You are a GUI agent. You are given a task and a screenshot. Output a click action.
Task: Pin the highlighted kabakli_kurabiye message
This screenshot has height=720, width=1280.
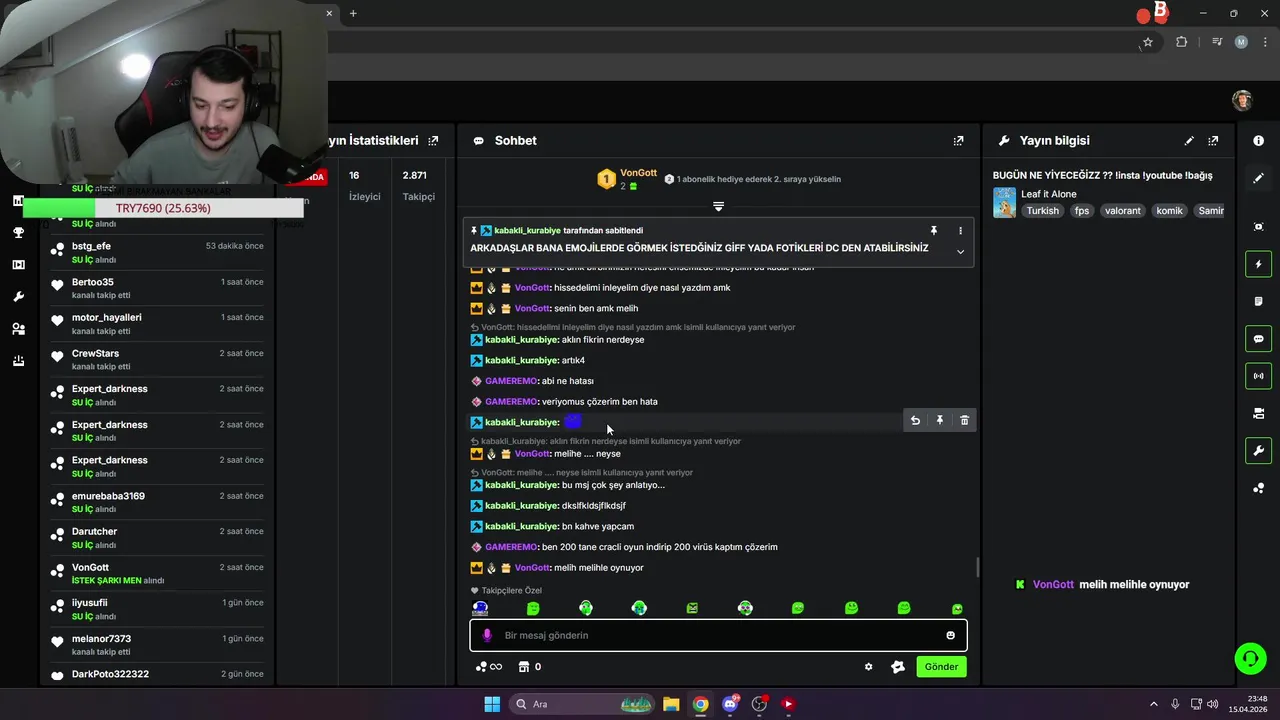[x=940, y=421]
